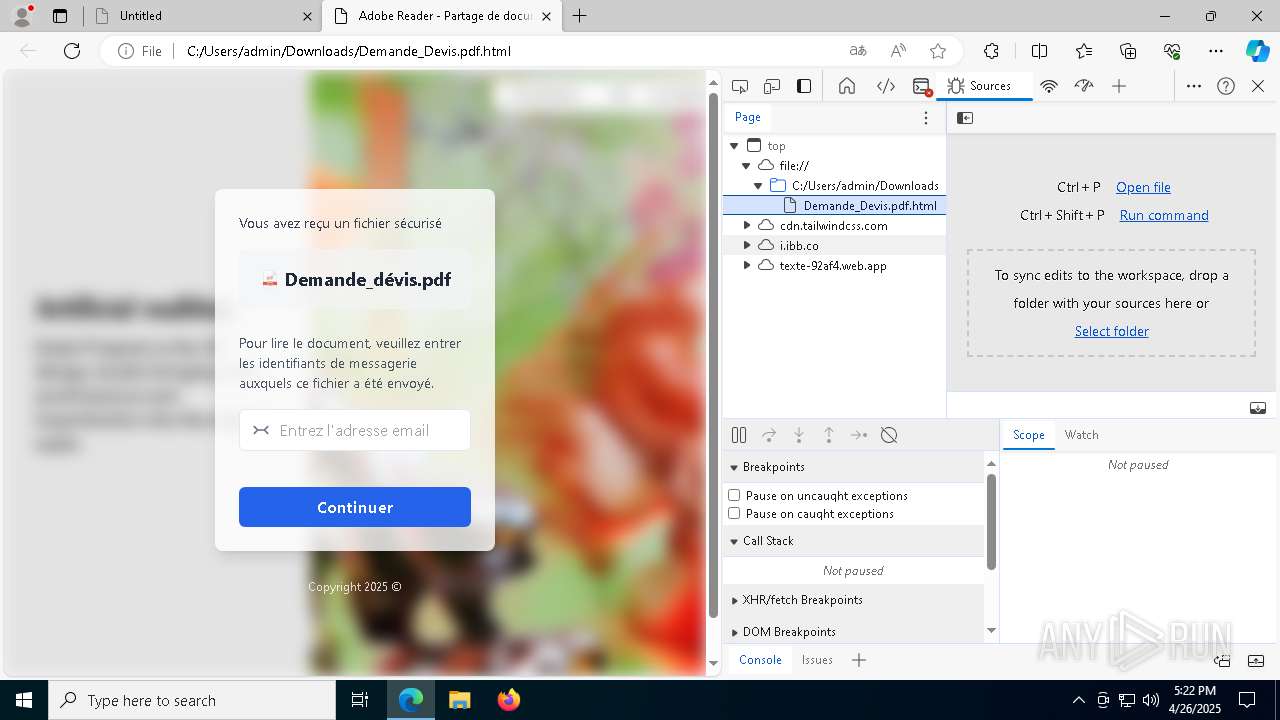The width and height of the screenshot is (1280, 720).
Task: Open browser Extensions puzzle icon
Action: point(991,51)
